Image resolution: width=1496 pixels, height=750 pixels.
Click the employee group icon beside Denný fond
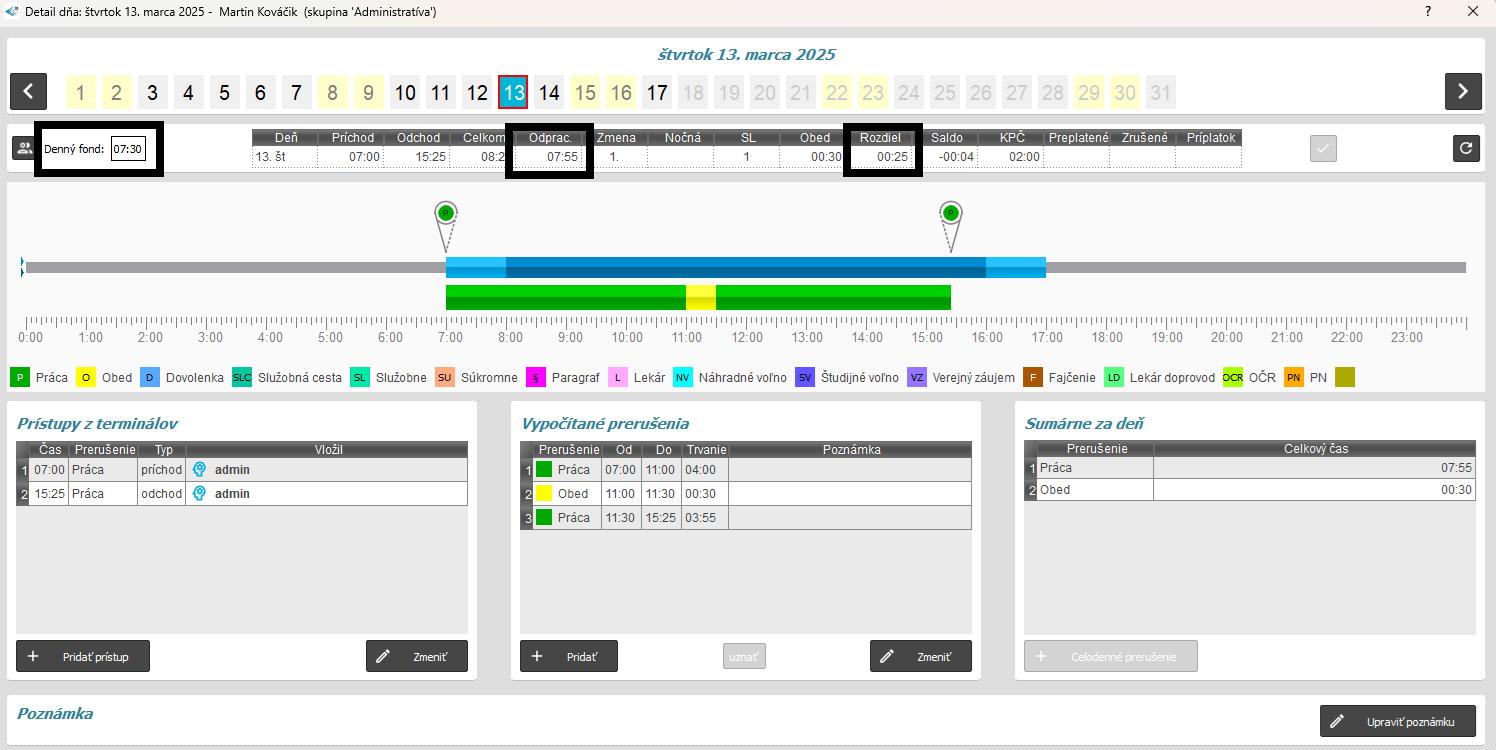click(x=24, y=148)
